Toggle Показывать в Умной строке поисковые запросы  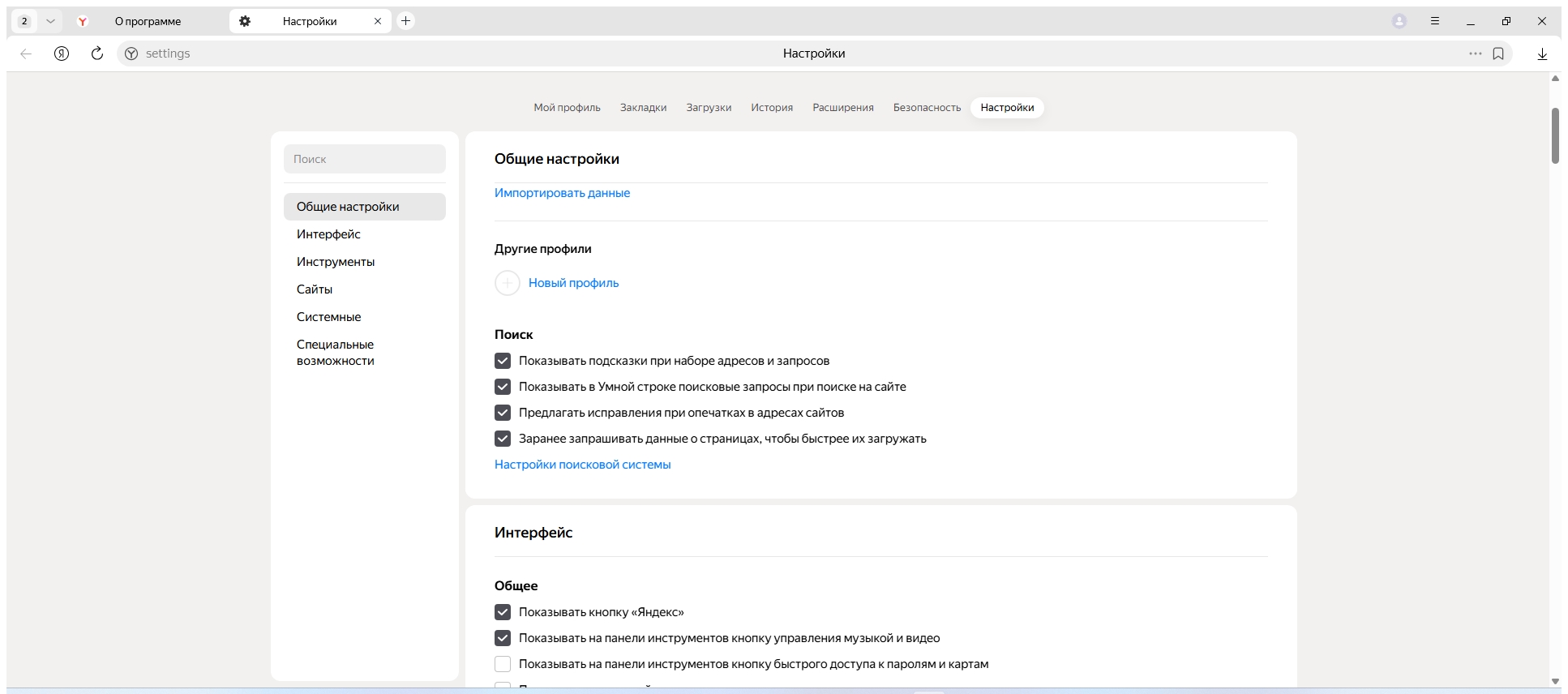503,387
